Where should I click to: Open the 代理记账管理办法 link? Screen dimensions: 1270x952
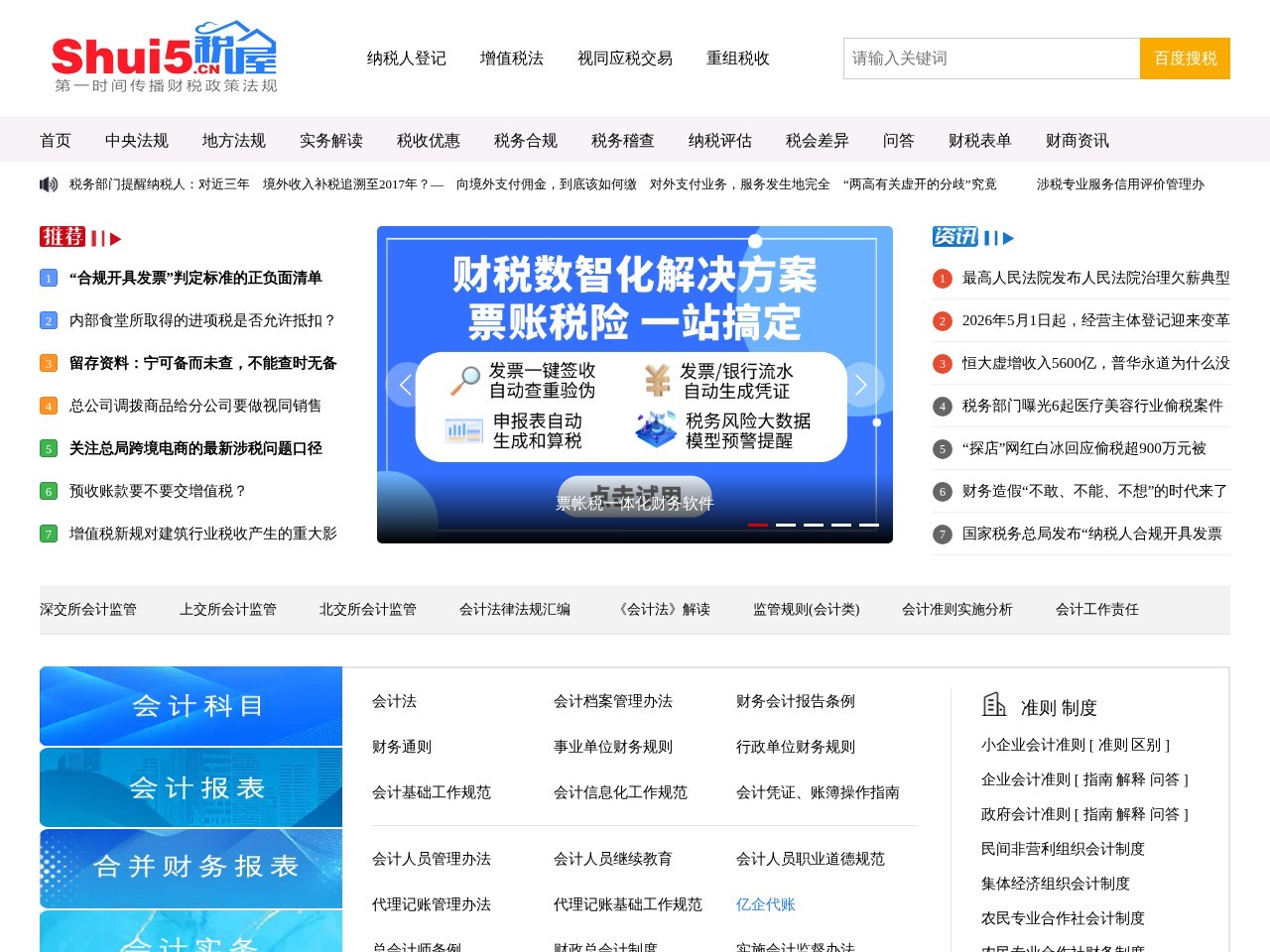(x=432, y=904)
